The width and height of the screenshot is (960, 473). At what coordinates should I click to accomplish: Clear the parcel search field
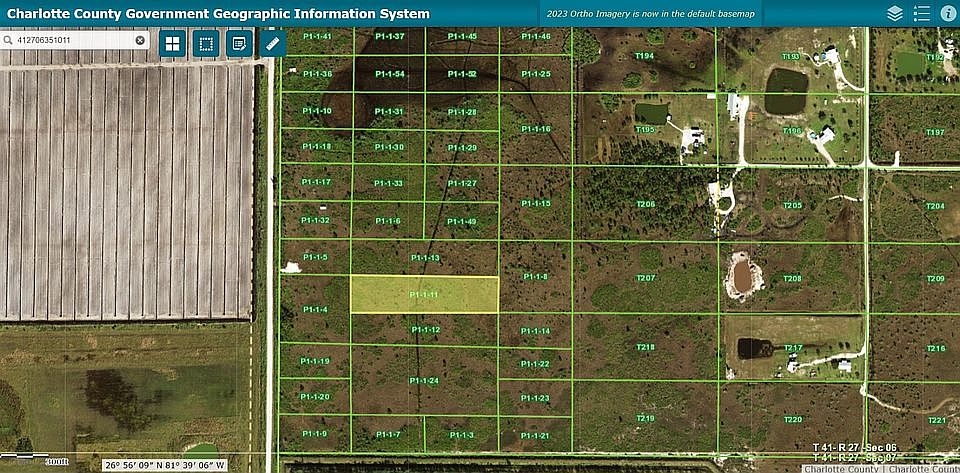(x=140, y=41)
